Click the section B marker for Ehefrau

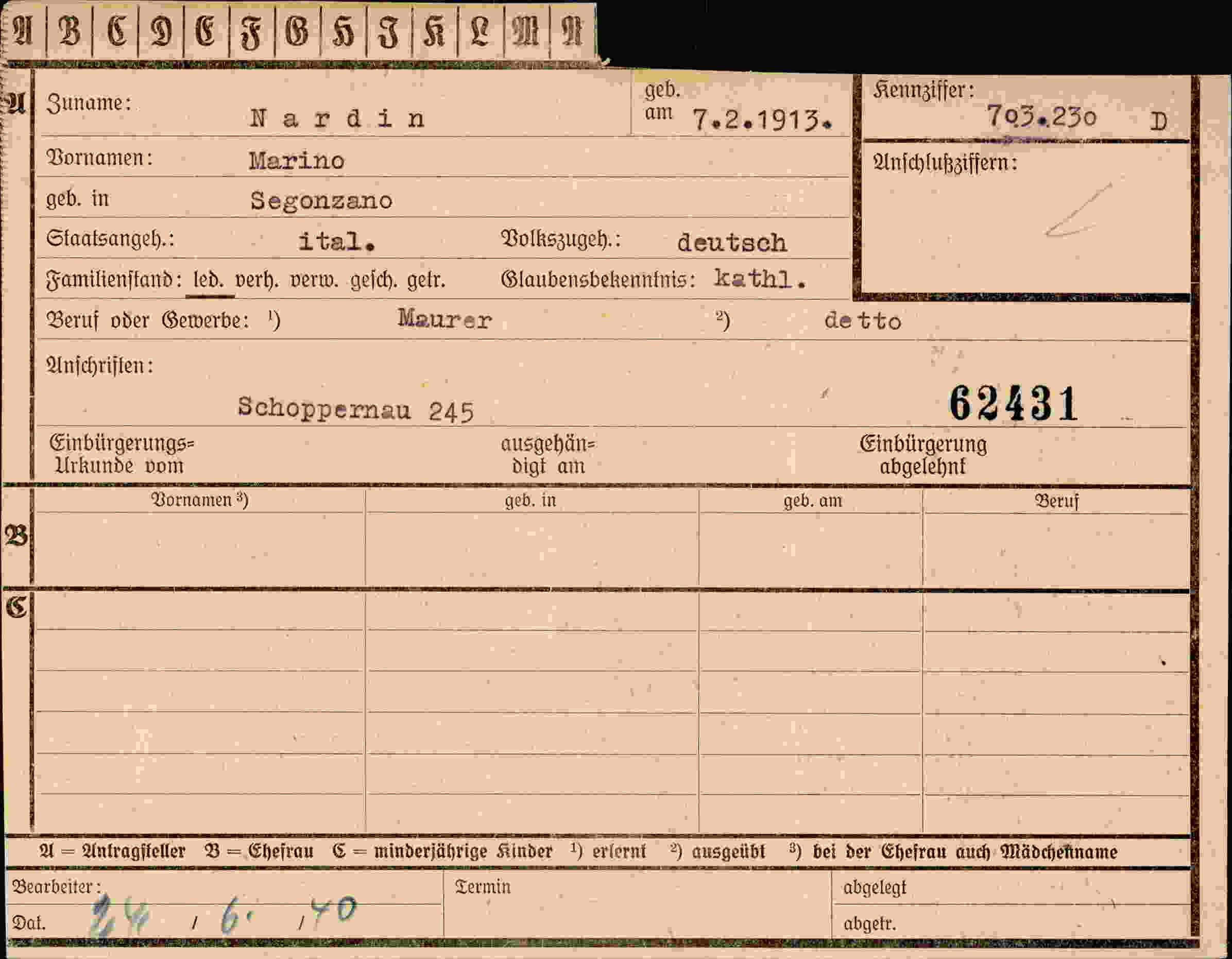click(16, 535)
